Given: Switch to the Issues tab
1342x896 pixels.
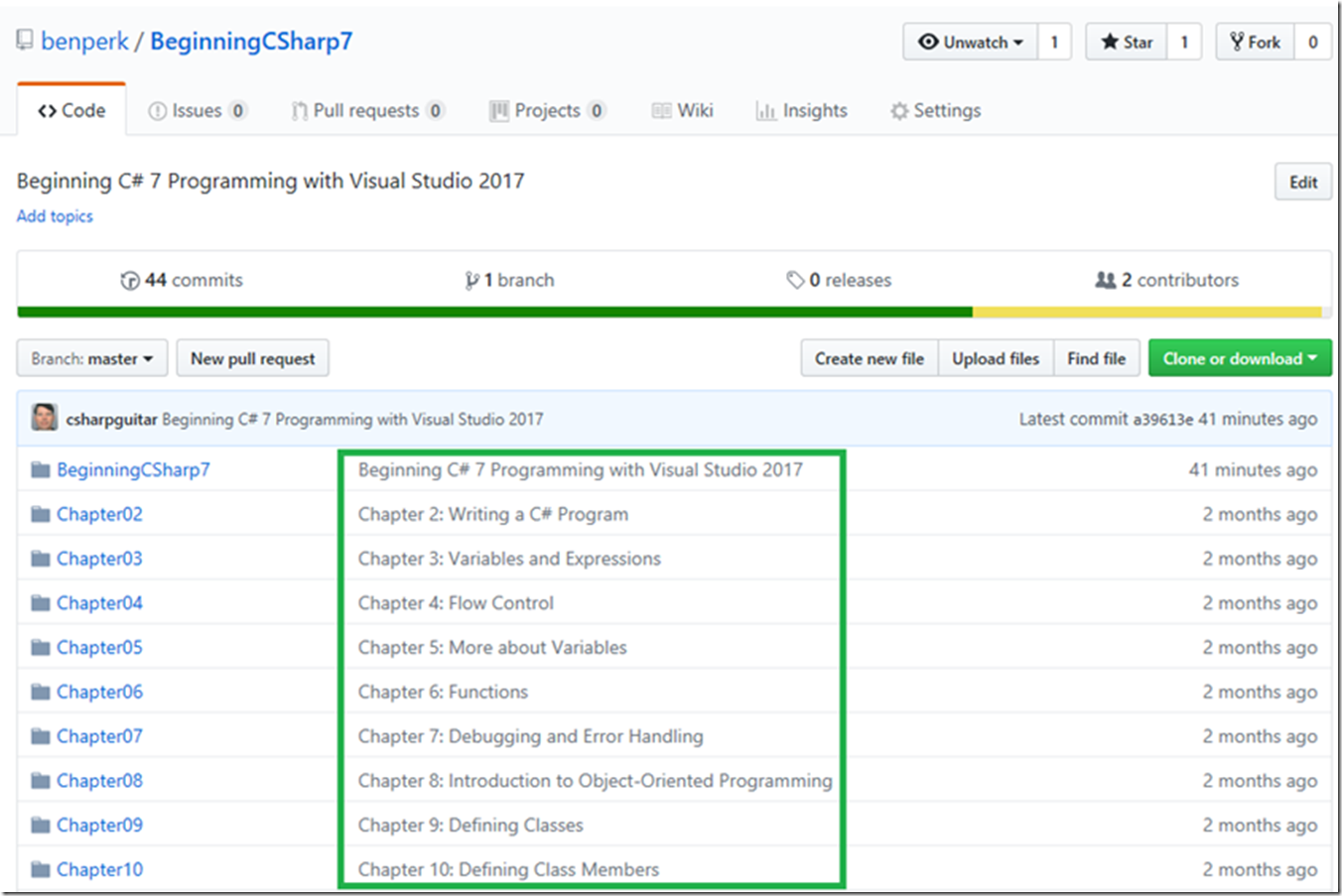Looking at the screenshot, I should [197, 110].
